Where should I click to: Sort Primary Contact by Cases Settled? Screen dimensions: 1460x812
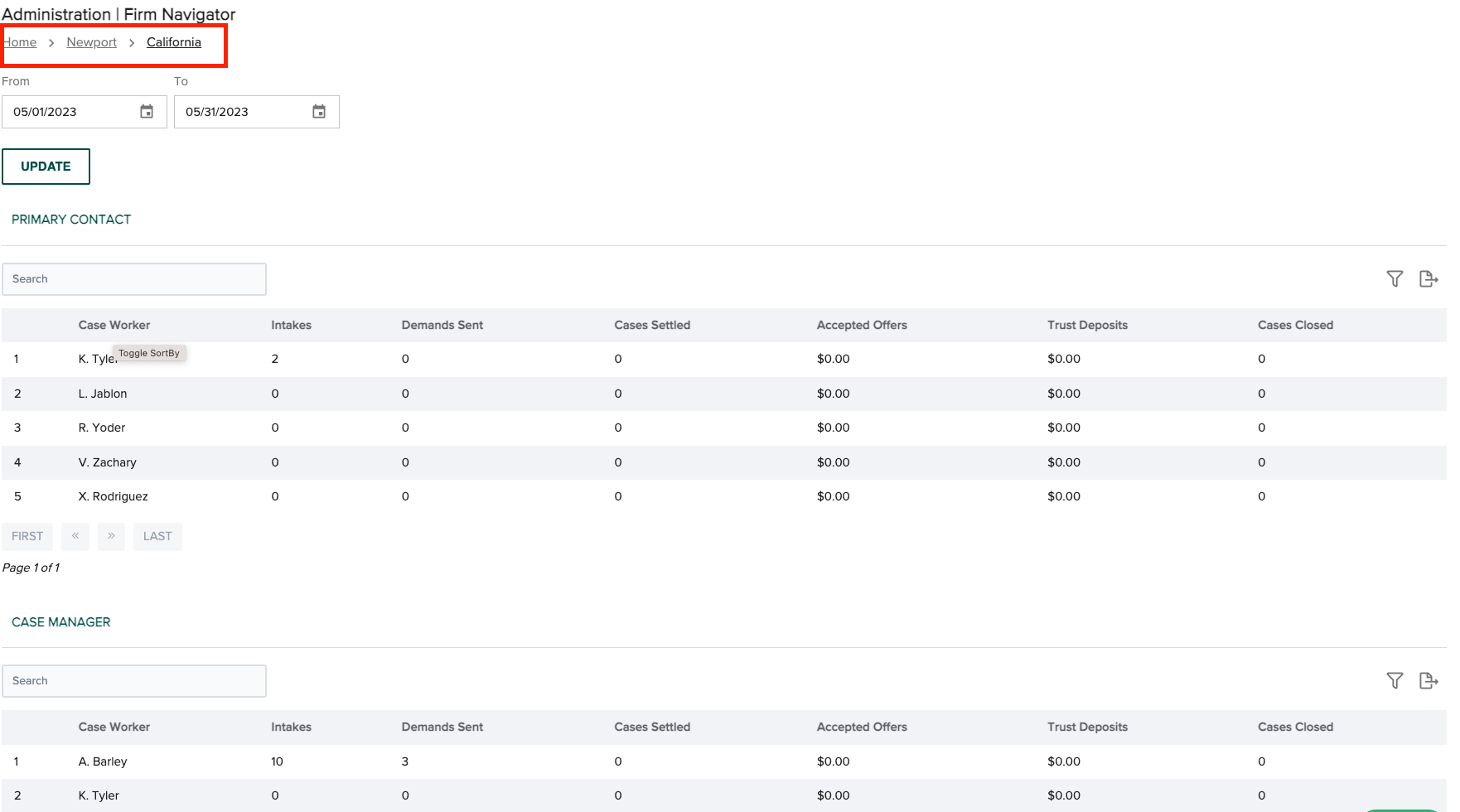point(652,326)
